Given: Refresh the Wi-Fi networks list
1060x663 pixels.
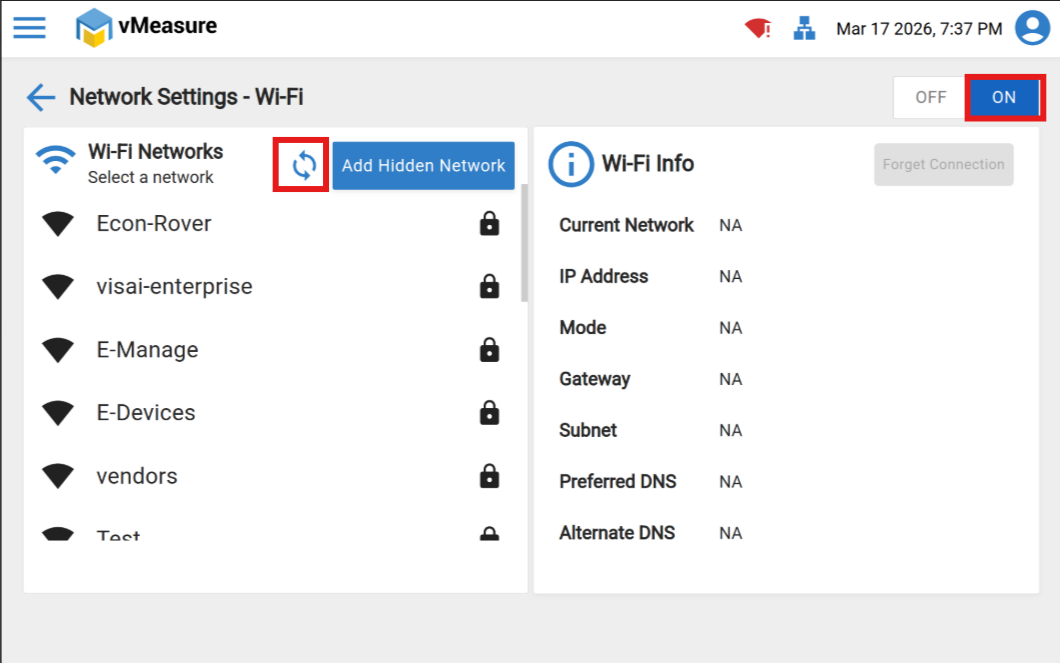Looking at the screenshot, I should (x=304, y=165).
